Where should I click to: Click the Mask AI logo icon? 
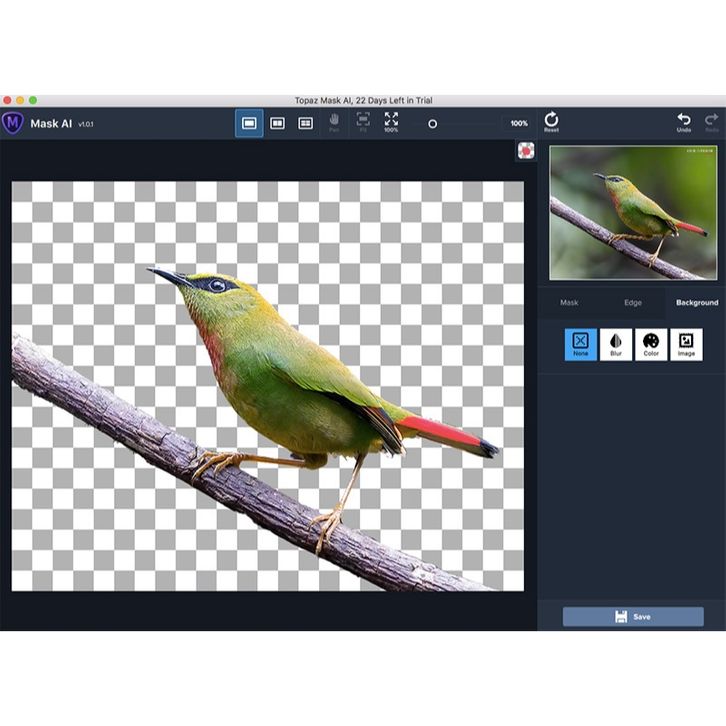click(x=13, y=123)
